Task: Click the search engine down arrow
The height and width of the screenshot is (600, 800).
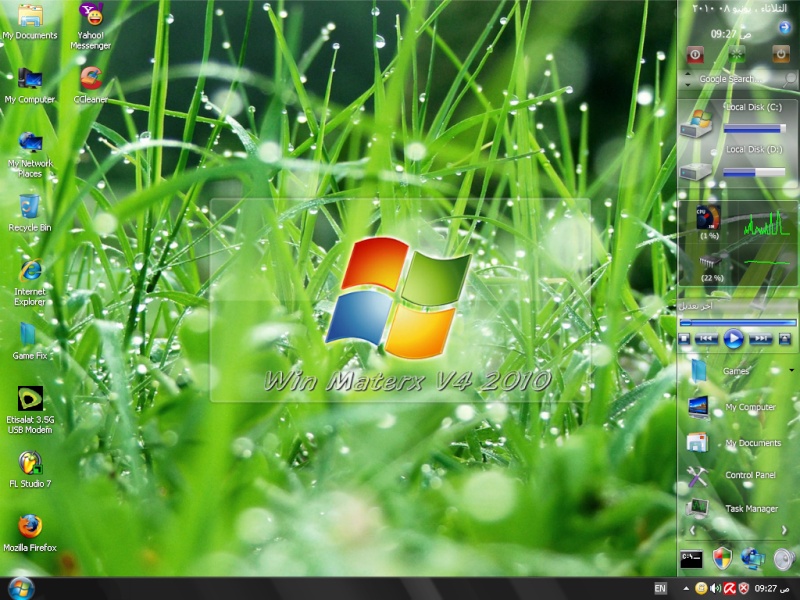Action: click(687, 84)
